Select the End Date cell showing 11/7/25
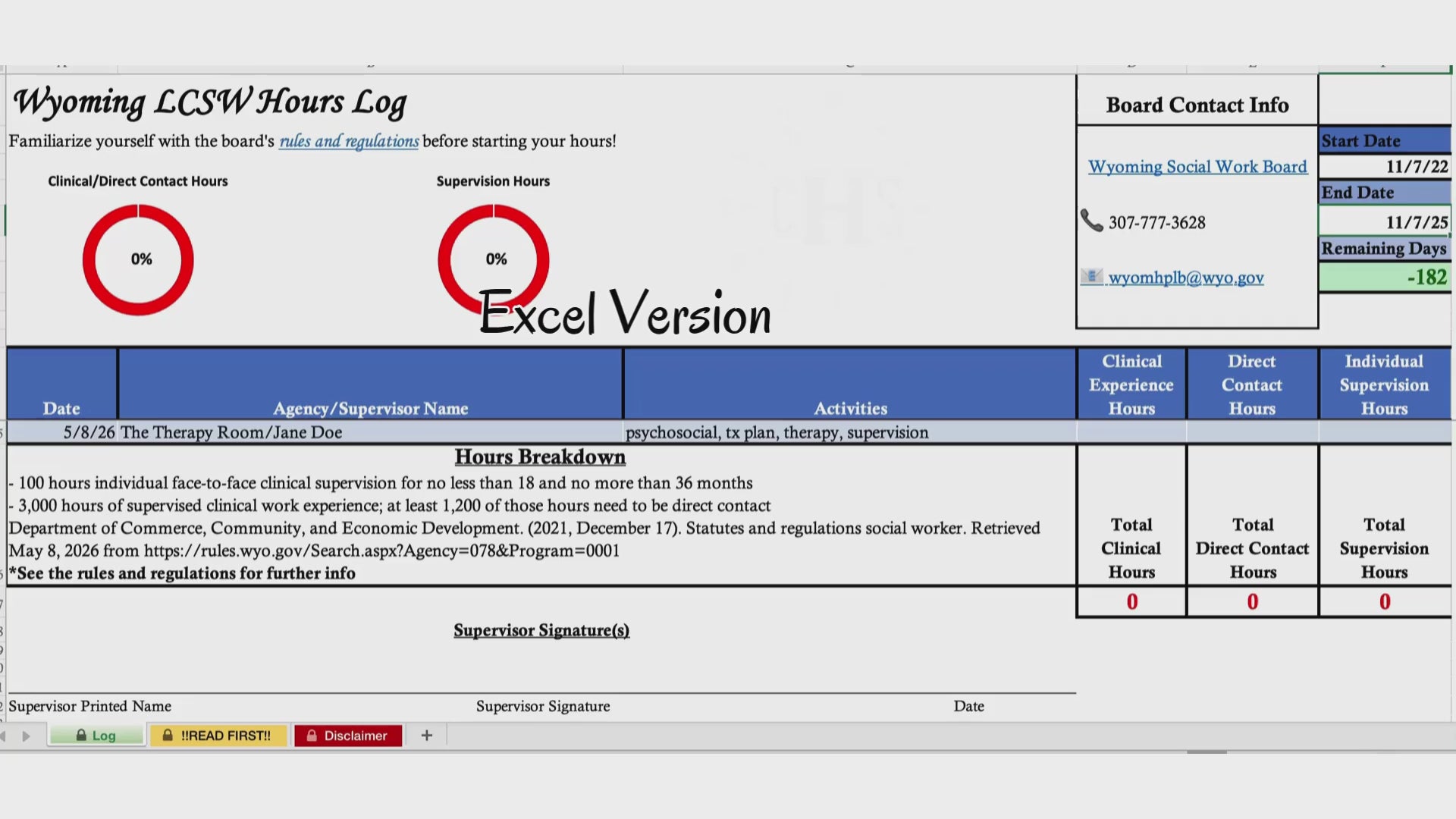1456x819 pixels. click(x=1385, y=221)
